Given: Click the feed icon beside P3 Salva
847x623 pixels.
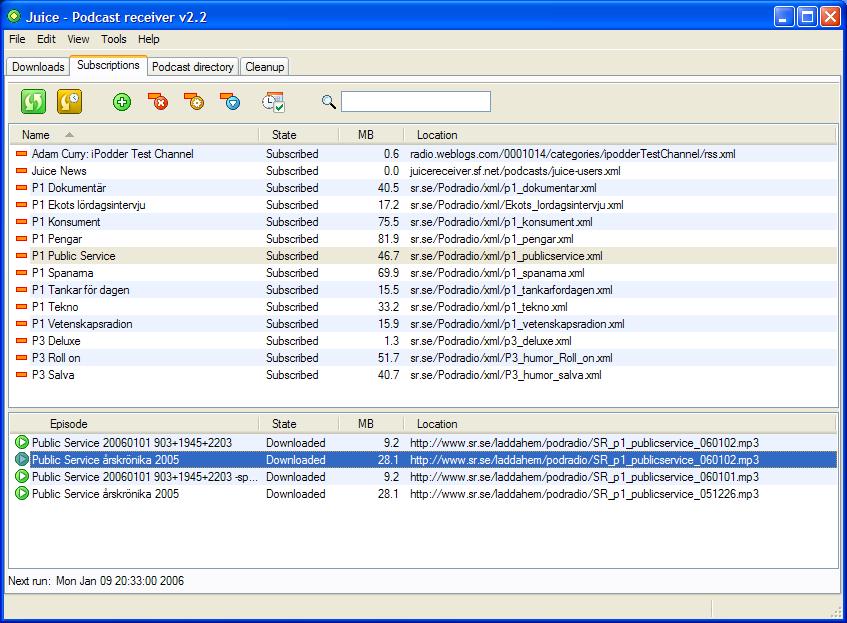Looking at the screenshot, I should pos(22,375).
